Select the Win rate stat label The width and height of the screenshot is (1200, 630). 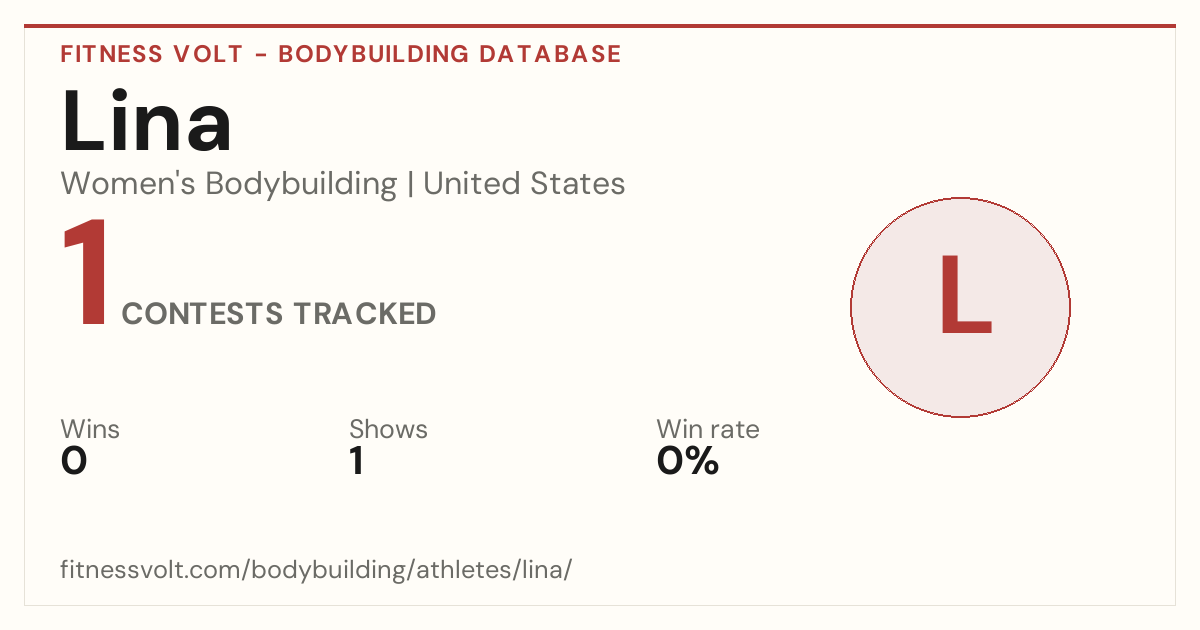708,429
